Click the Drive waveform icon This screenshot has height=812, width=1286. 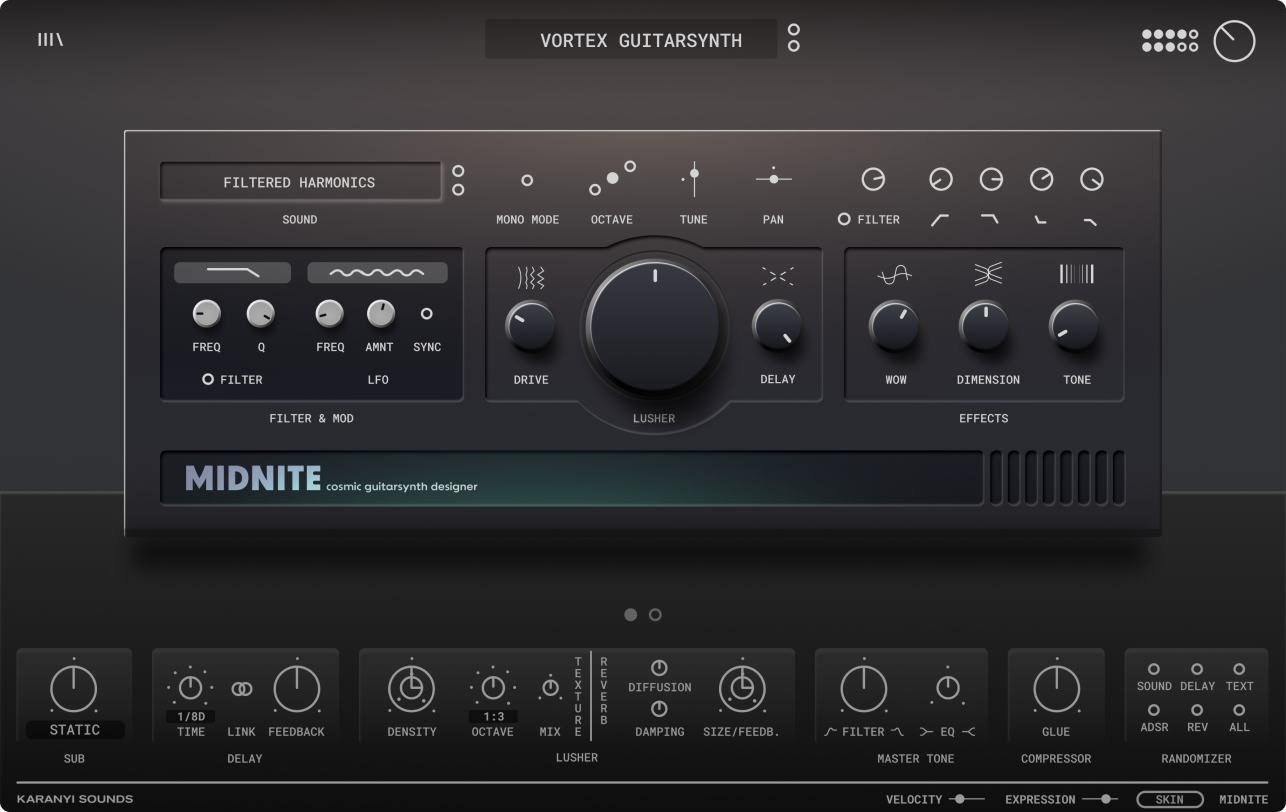pos(531,277)
